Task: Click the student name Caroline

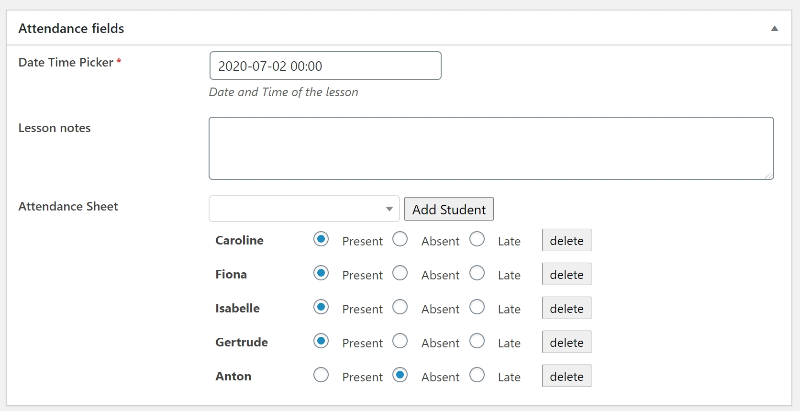Action: [x=239, y=240]
